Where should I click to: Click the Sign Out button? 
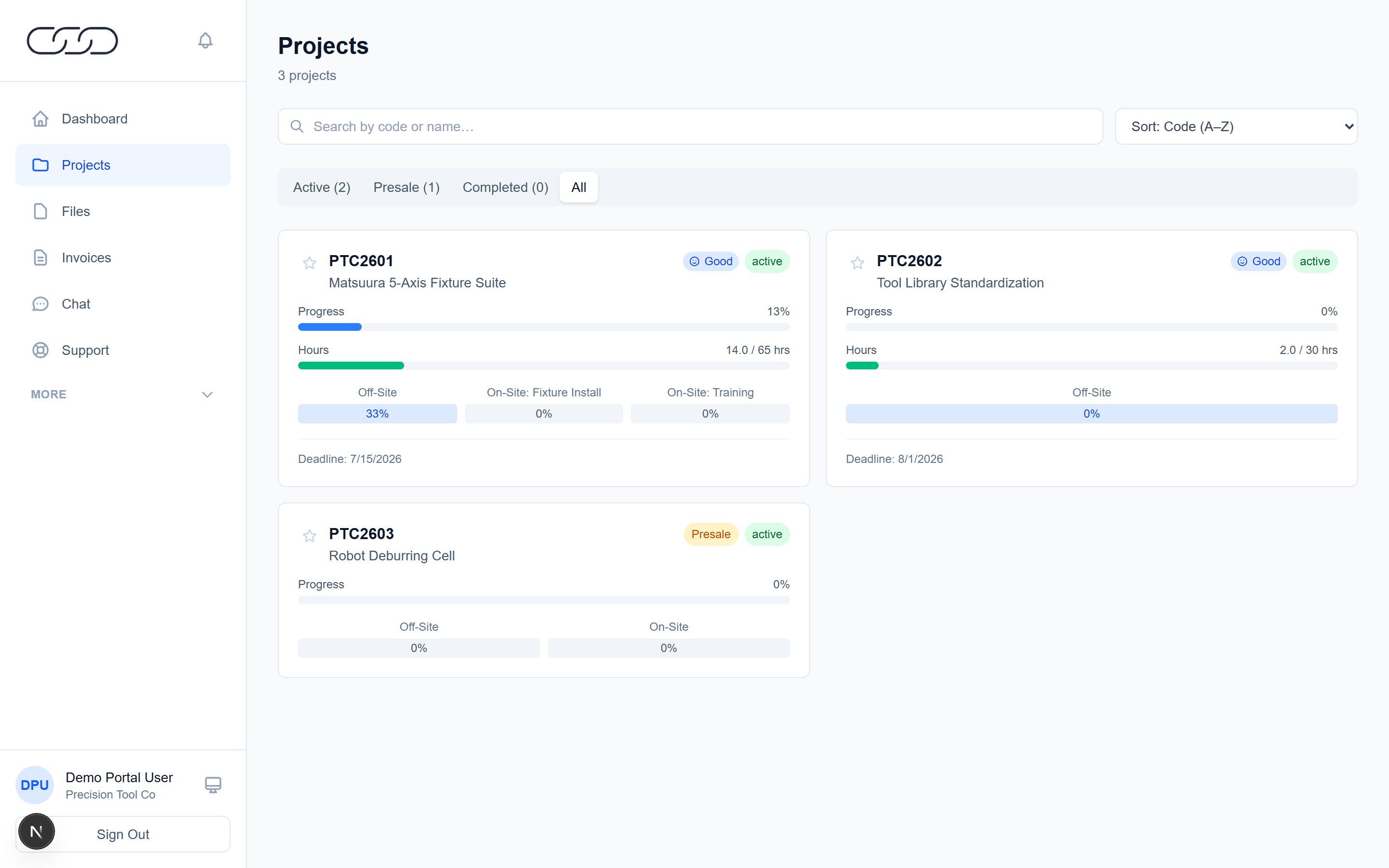tap(123, 834)
